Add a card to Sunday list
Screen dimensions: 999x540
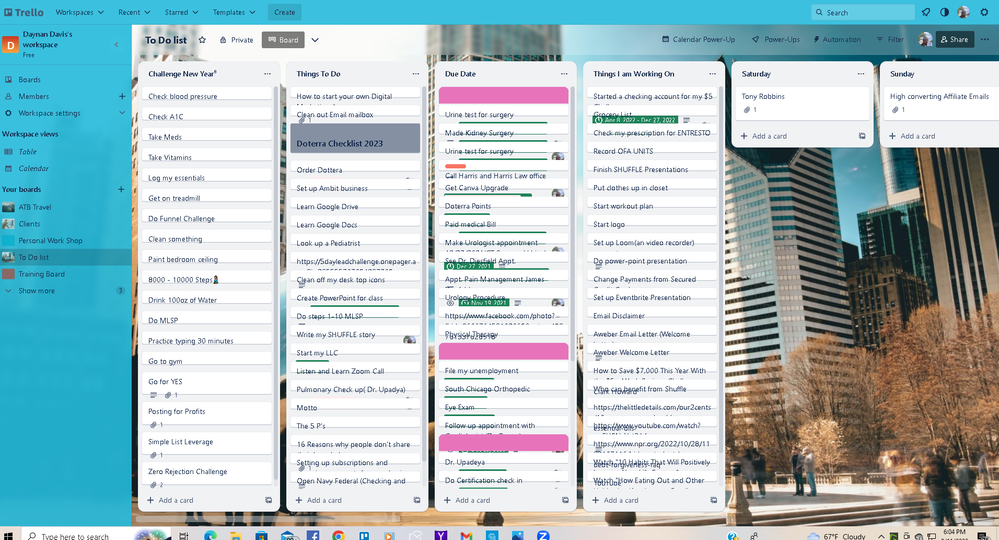click(912, 136)
